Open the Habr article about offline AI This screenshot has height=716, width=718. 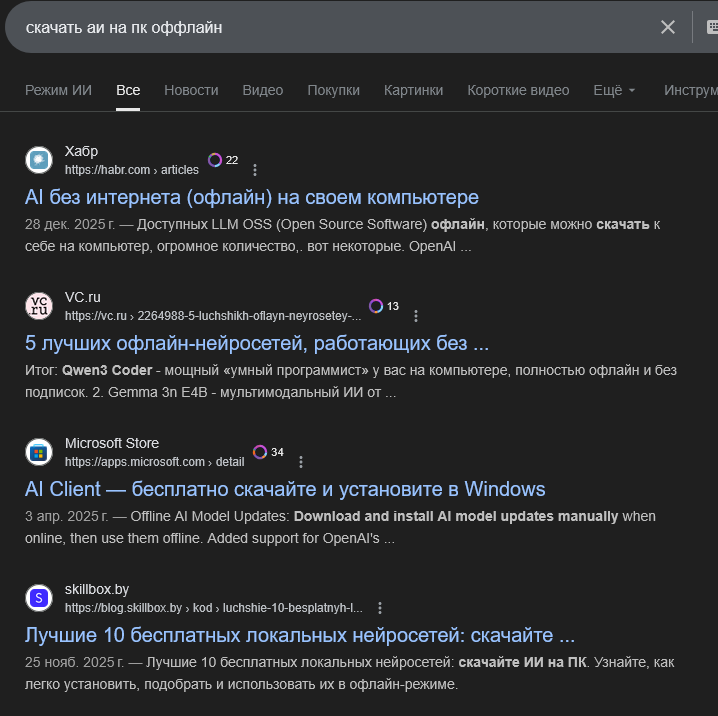252,197
